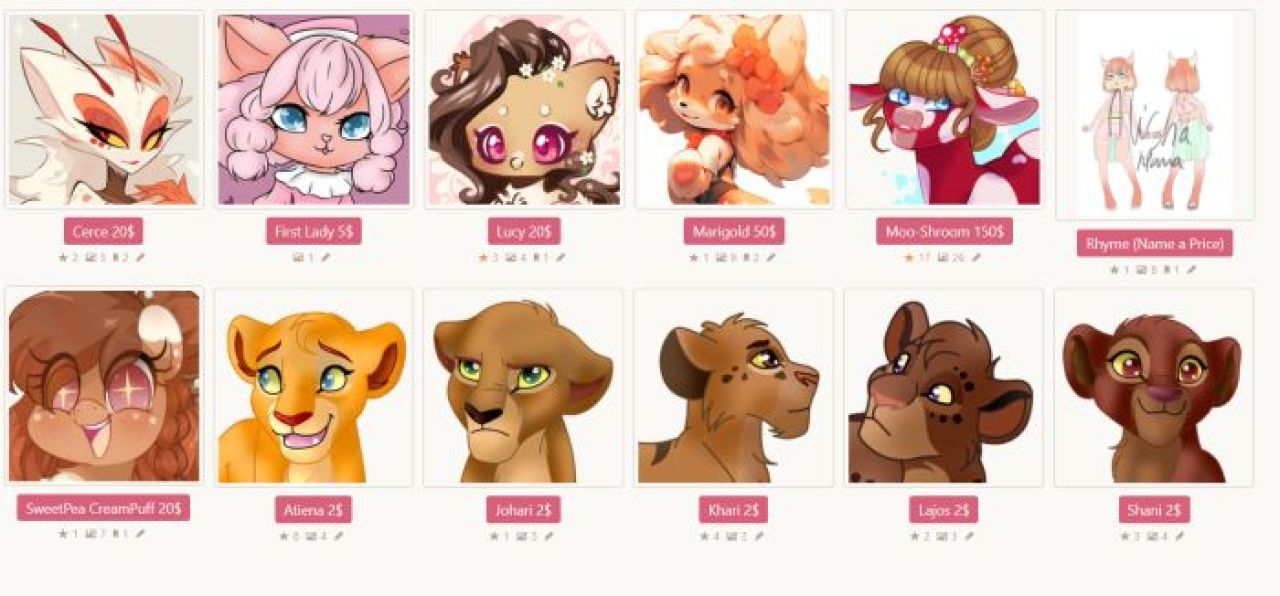Open the Khari lion profile thumbnail
The height and width of the screenshot is (596, 1280).
click(x=734, y=387)
